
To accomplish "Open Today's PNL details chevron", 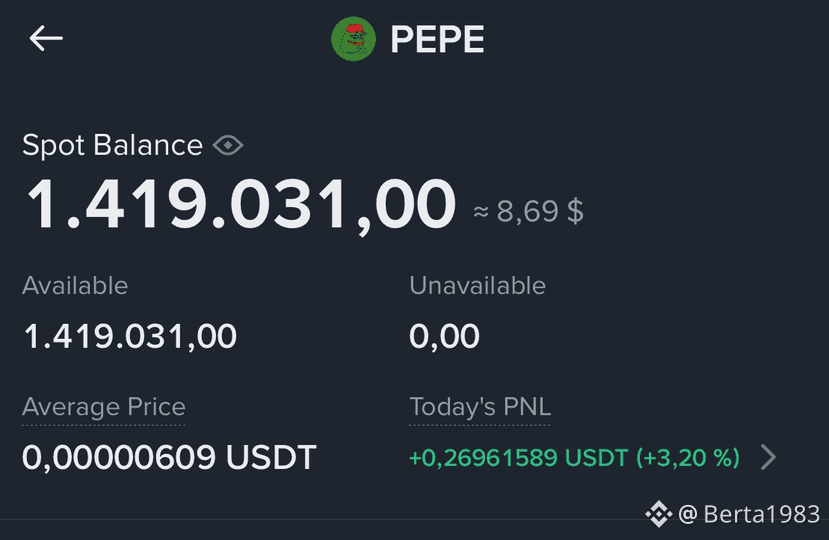I will (768, 457).
